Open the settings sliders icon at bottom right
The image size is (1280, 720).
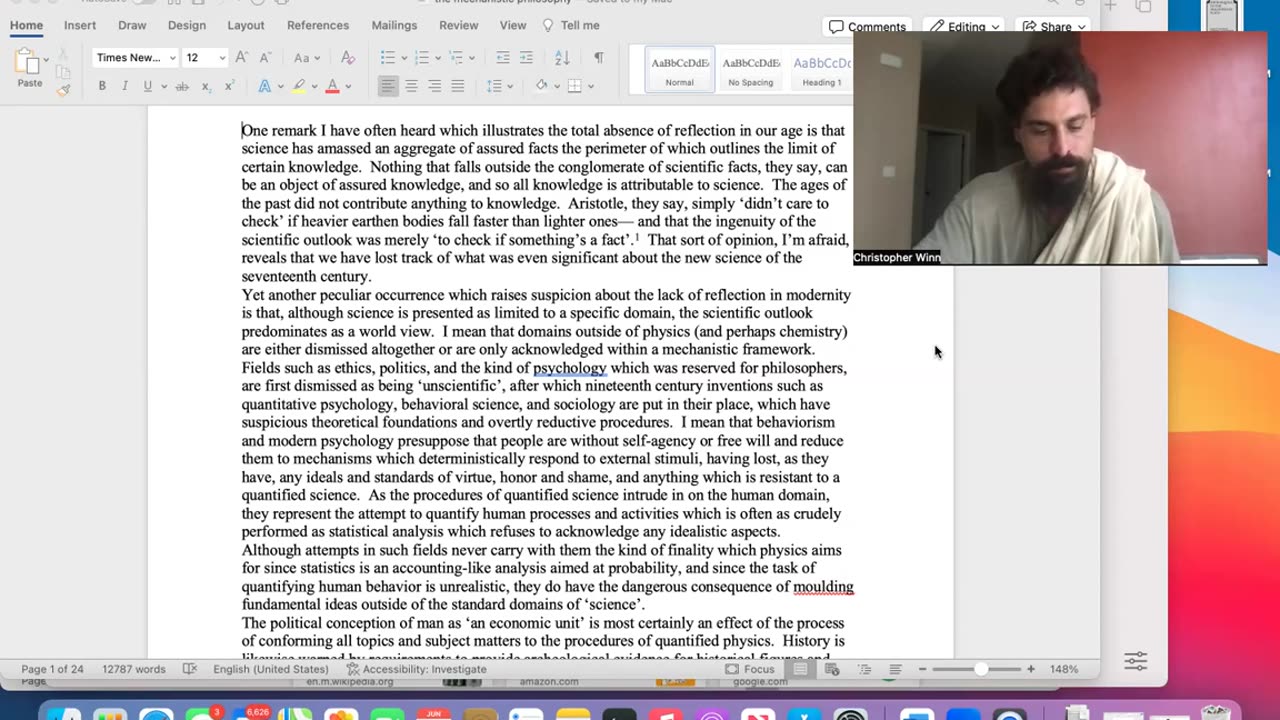click(1136, 660)
